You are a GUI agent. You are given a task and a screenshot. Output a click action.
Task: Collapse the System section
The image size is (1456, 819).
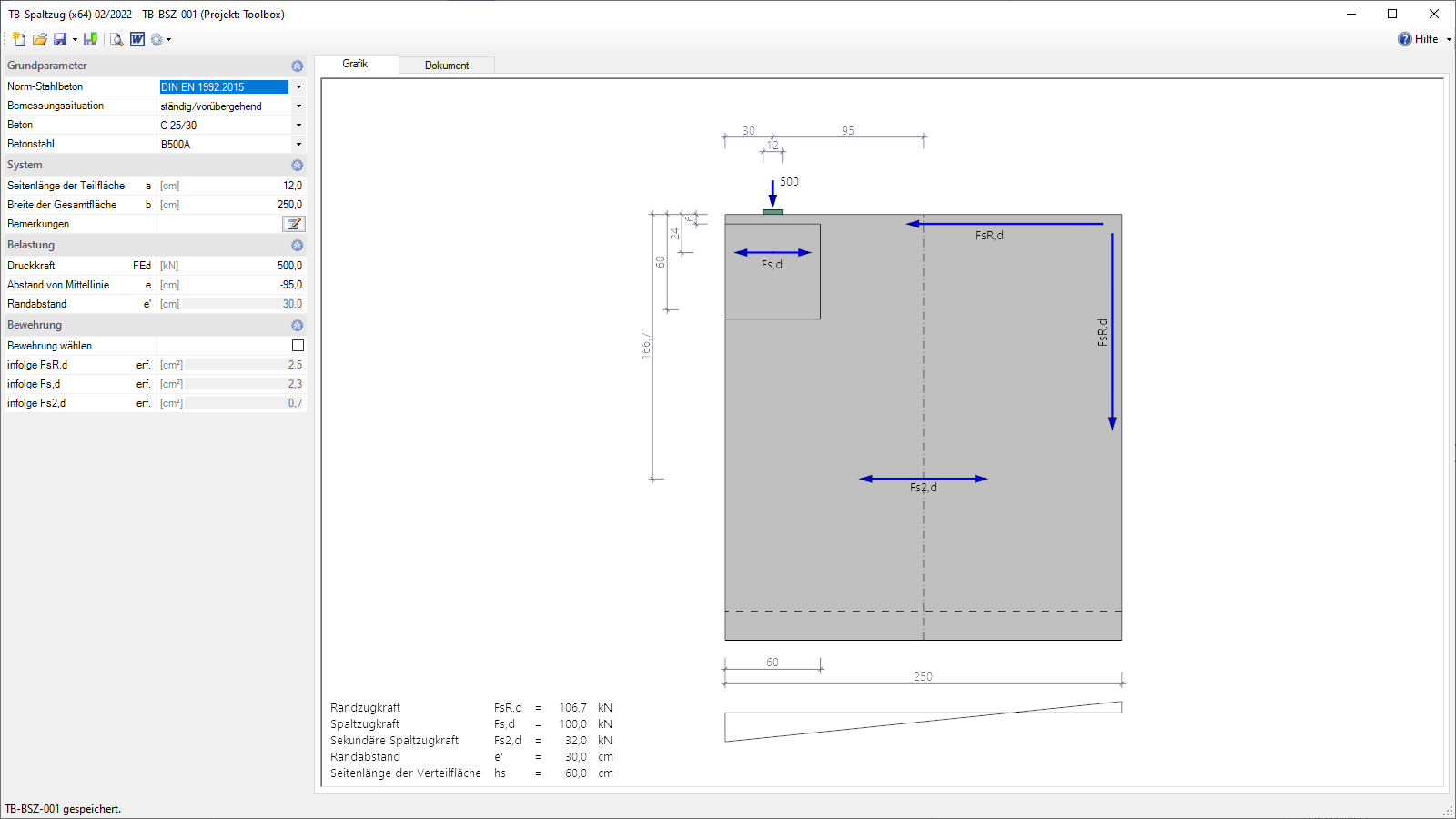click(x=297, y=165)
